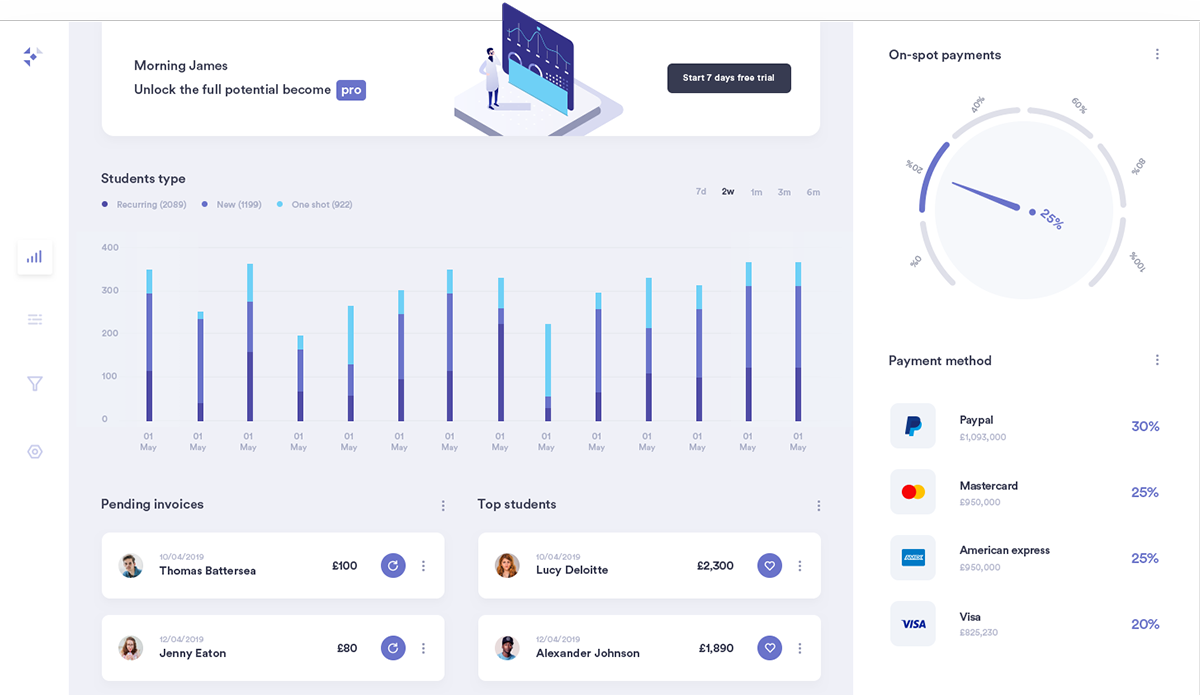The image size is (1200, 696).
Task: Open Payment method options menu
Action: point(1157,360)
